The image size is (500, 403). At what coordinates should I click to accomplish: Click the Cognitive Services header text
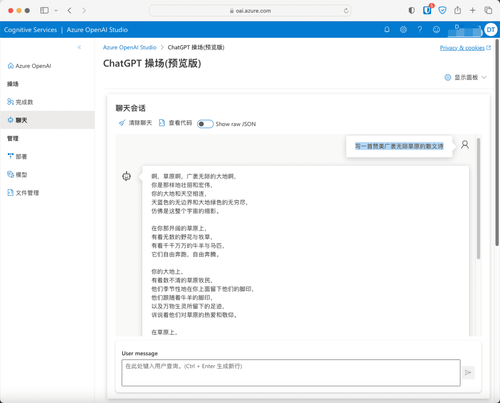pos(30,30)
